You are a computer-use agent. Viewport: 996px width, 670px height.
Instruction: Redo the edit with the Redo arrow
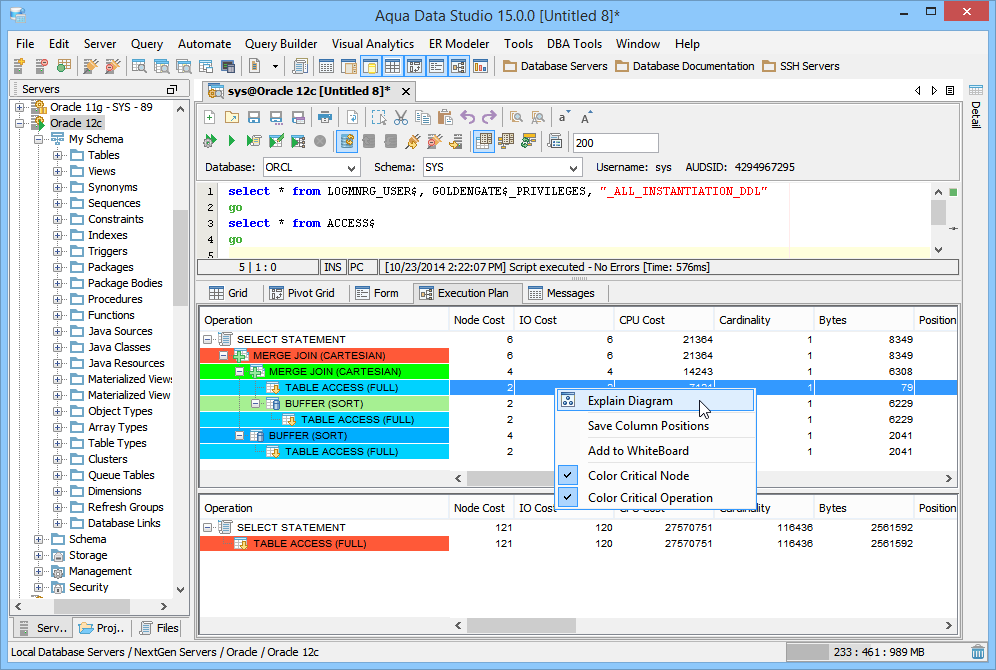[489, 117]
